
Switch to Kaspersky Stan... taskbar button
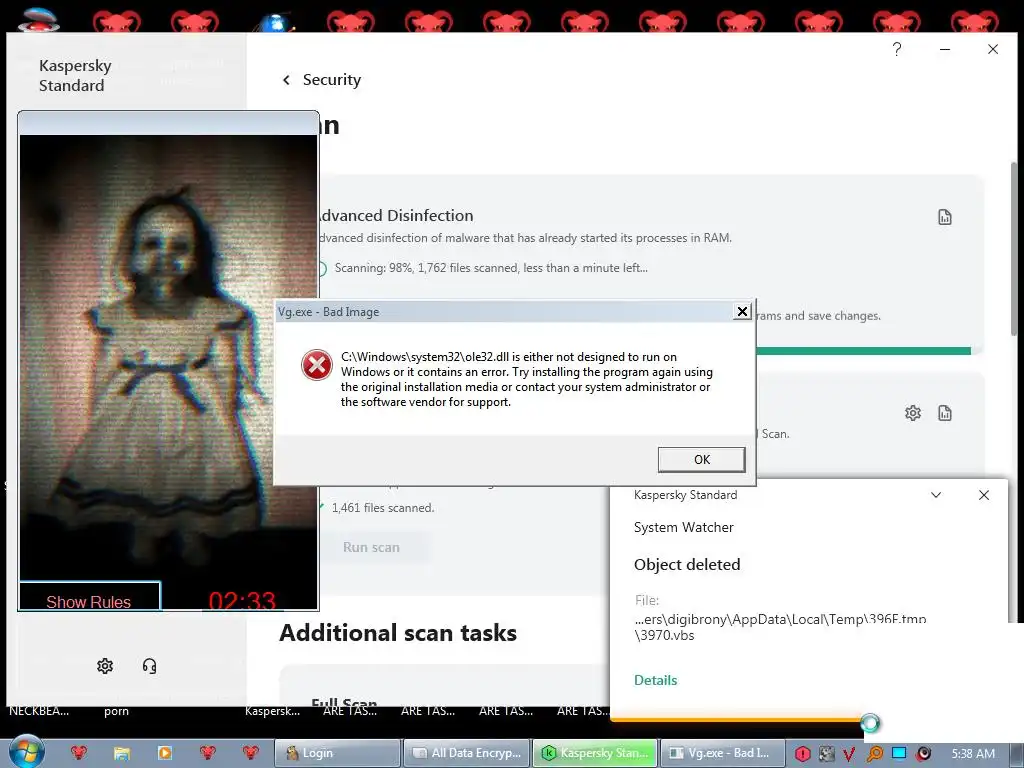[x=595, y=753]
